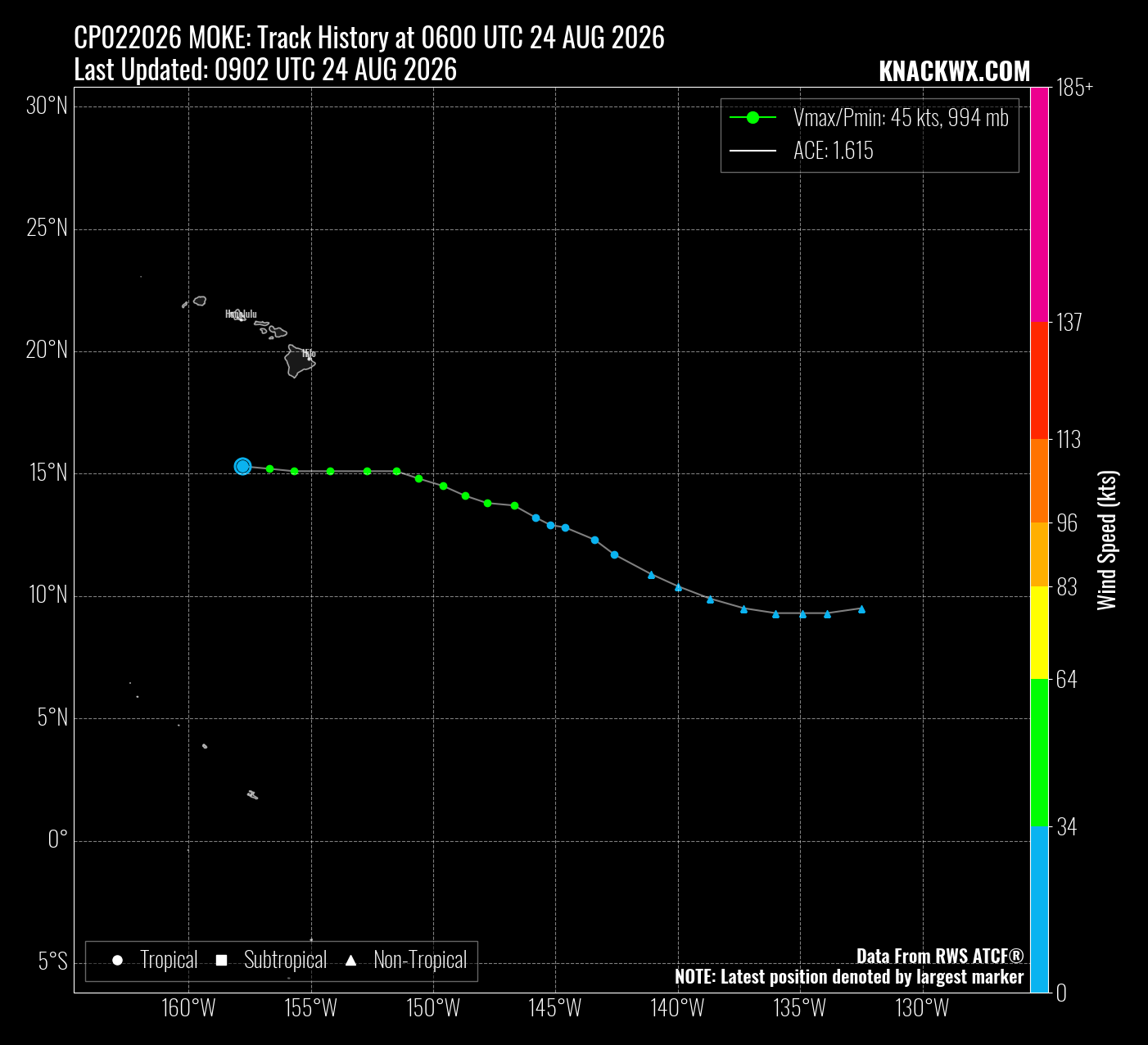Click the "Last Updated: 0902 UTC" subtitle
The image size is (1148, 1045).
point(265,70)
